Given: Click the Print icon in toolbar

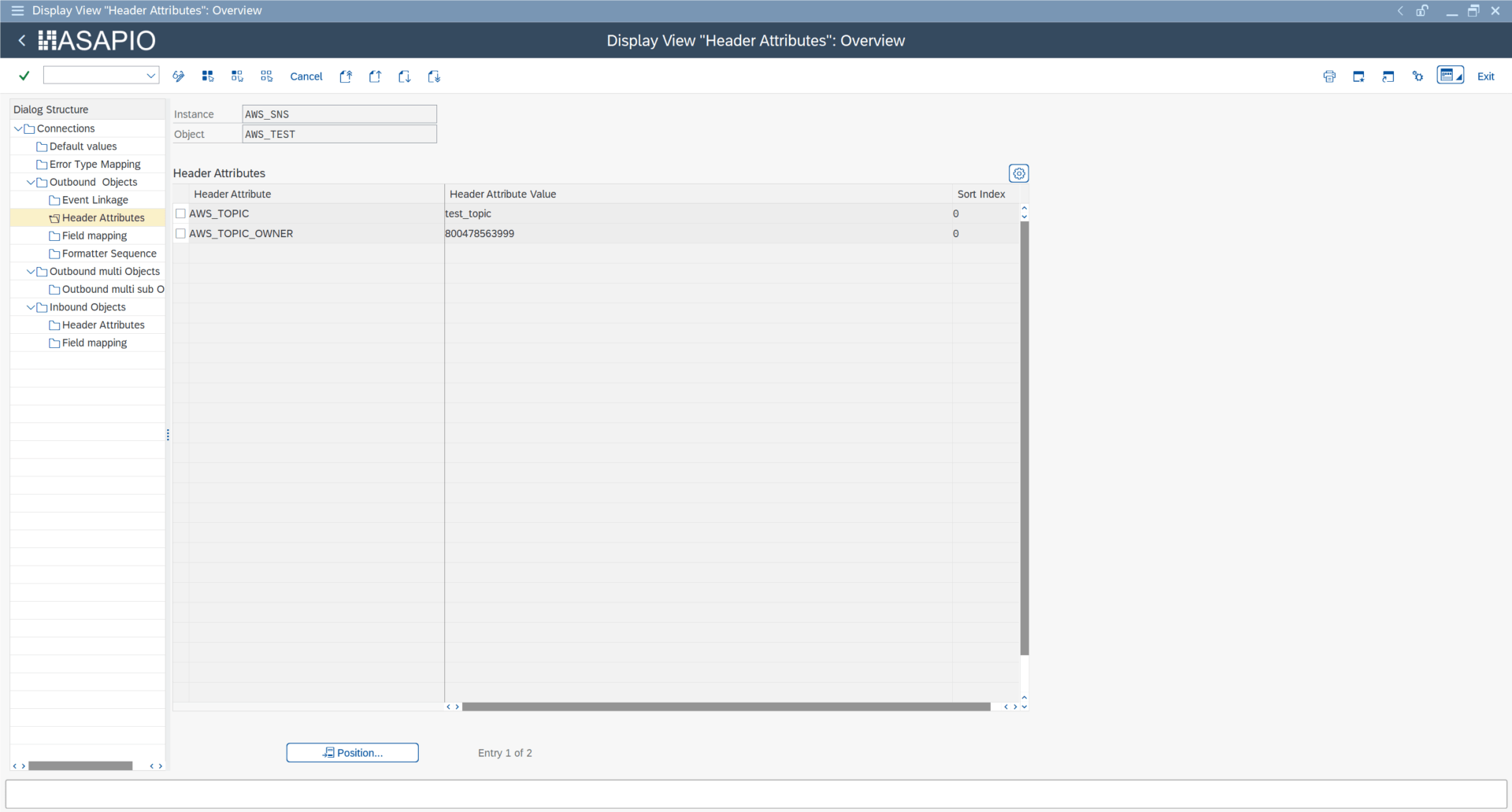Looking at the screenshot, I should (1329, 76).
